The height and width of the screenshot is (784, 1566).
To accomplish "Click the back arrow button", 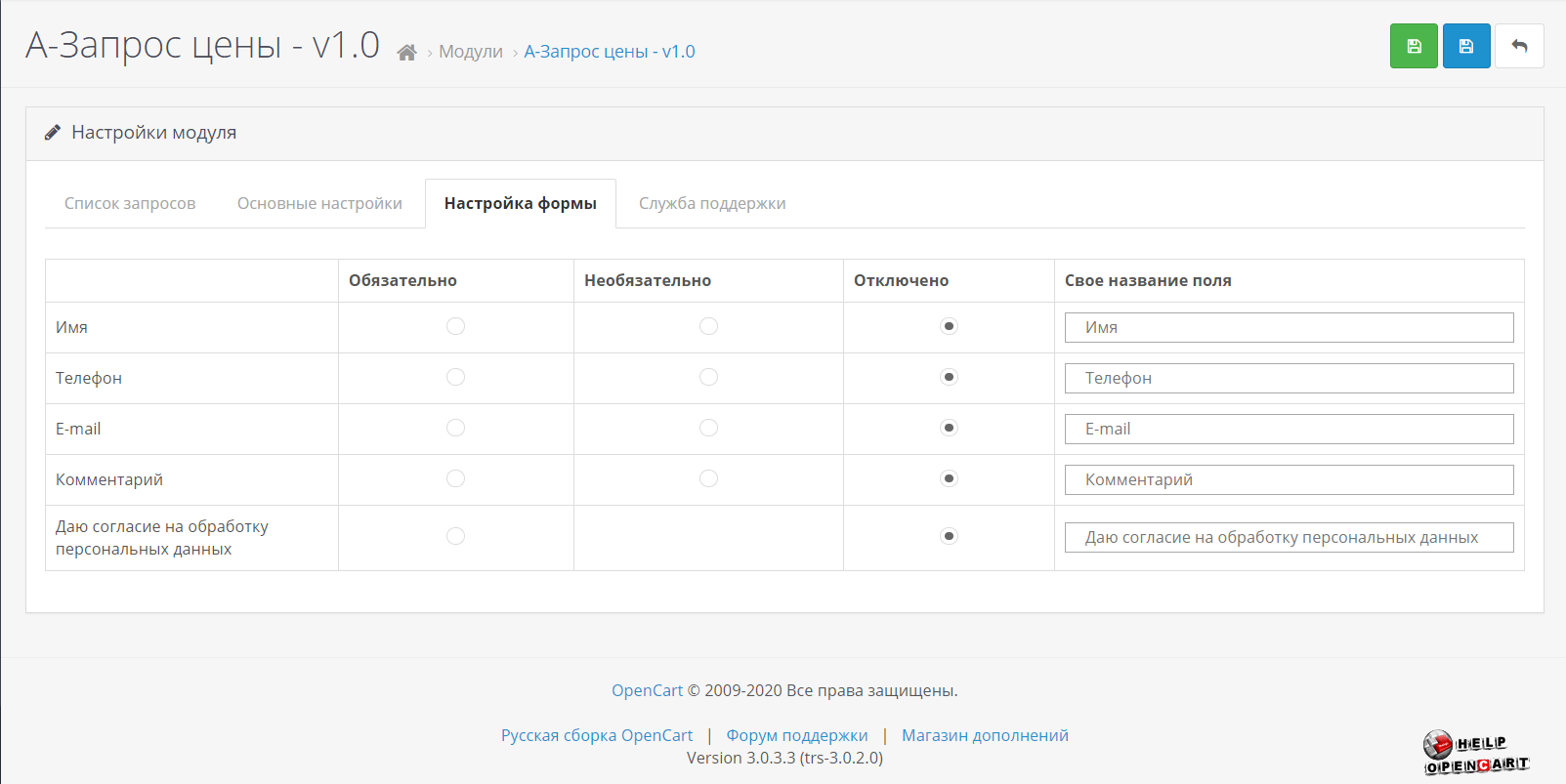I will tap(1519, 46).
